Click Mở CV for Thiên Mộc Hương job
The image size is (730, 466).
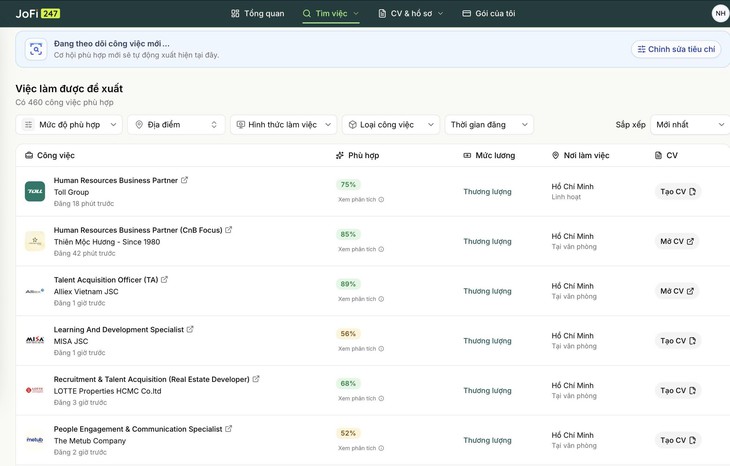(x=677, y=242)
